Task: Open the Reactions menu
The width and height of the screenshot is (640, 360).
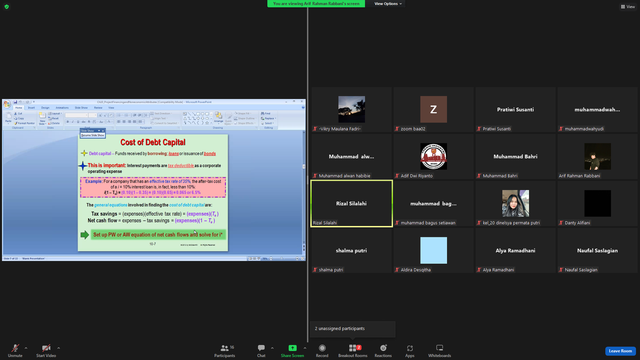Action: (383, 350)
